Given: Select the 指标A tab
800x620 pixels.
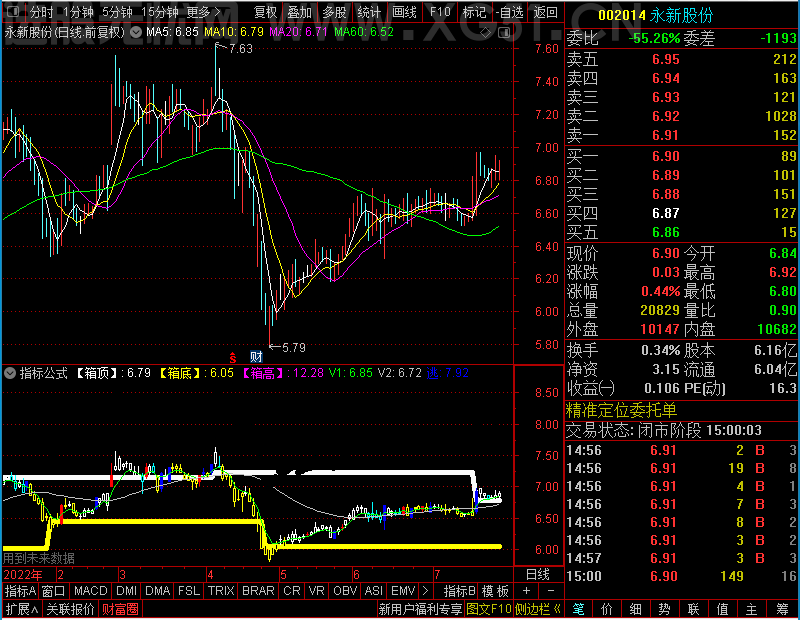Looking at the screenshot, I should [20, 591].
